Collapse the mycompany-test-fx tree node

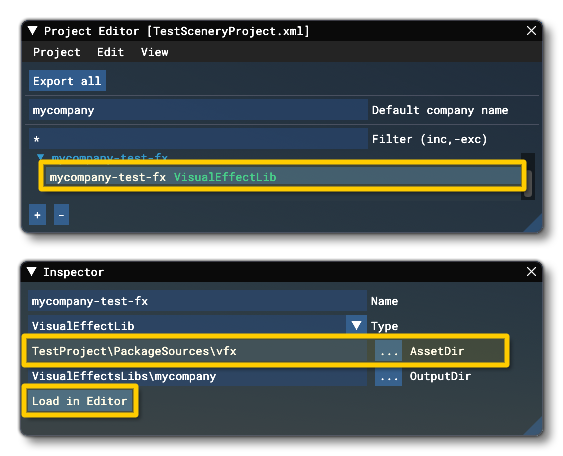click(41, 157)
